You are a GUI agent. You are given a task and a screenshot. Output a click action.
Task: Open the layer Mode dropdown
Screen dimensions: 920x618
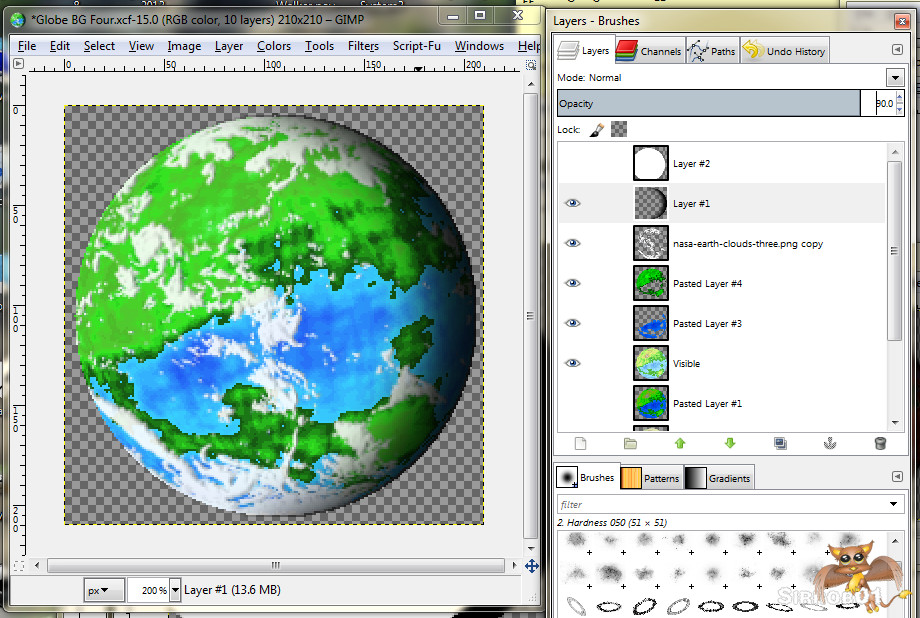(x=894, y=77)
